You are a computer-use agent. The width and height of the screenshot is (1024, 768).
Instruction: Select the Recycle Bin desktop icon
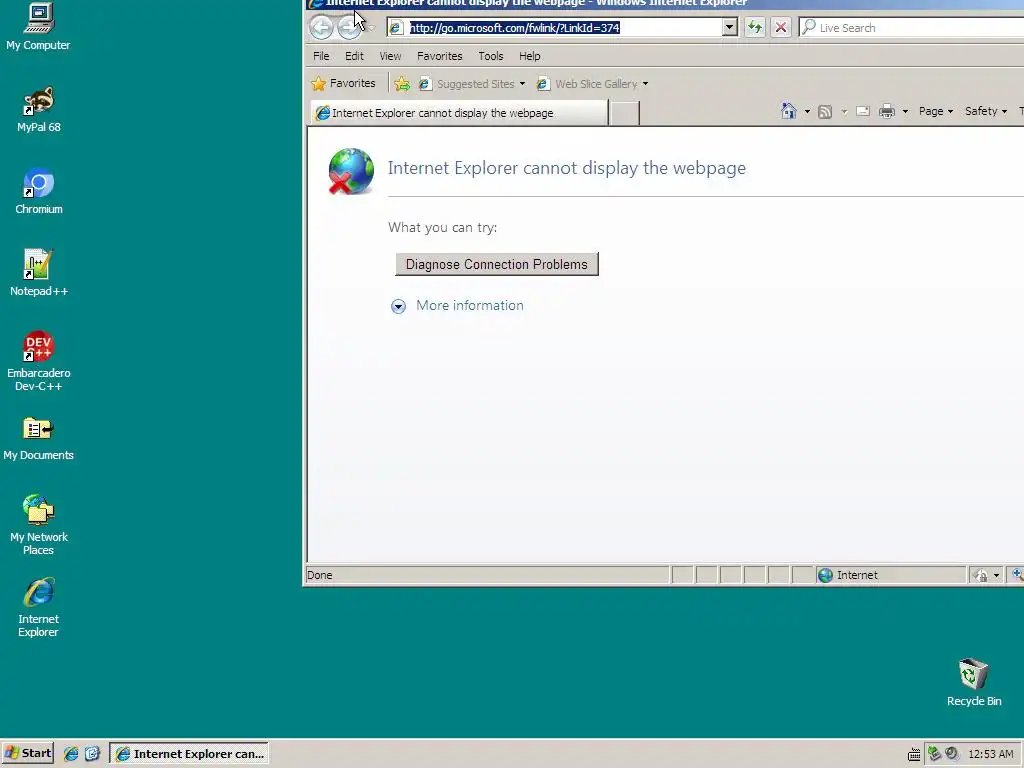coord(974,682)
